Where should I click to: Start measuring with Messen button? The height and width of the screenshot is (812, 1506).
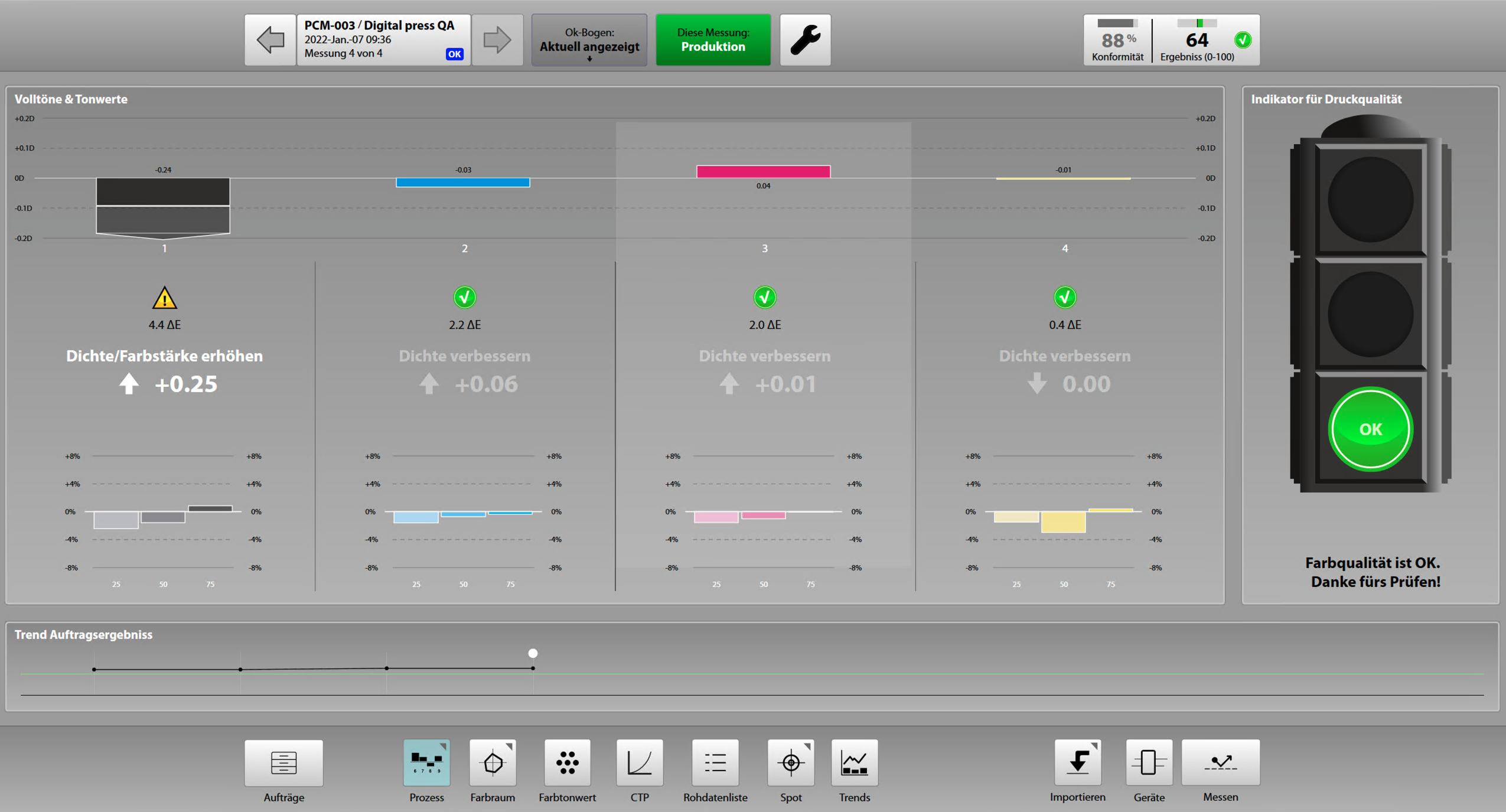pos(1220,762)
